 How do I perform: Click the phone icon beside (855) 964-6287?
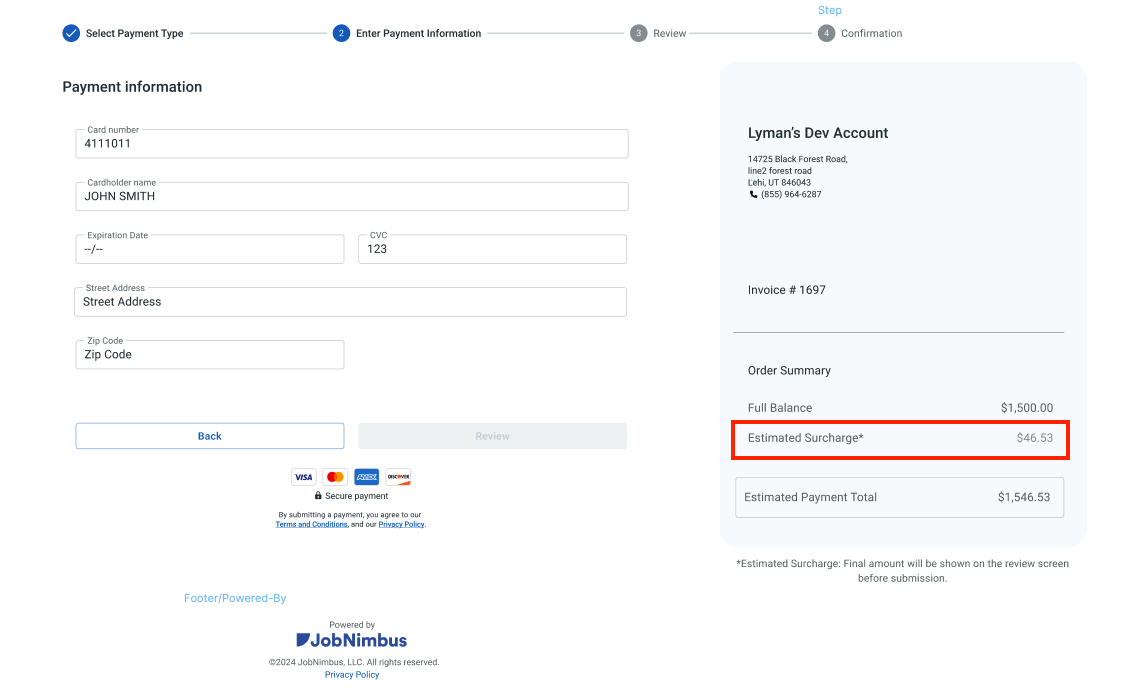(752, 194)
